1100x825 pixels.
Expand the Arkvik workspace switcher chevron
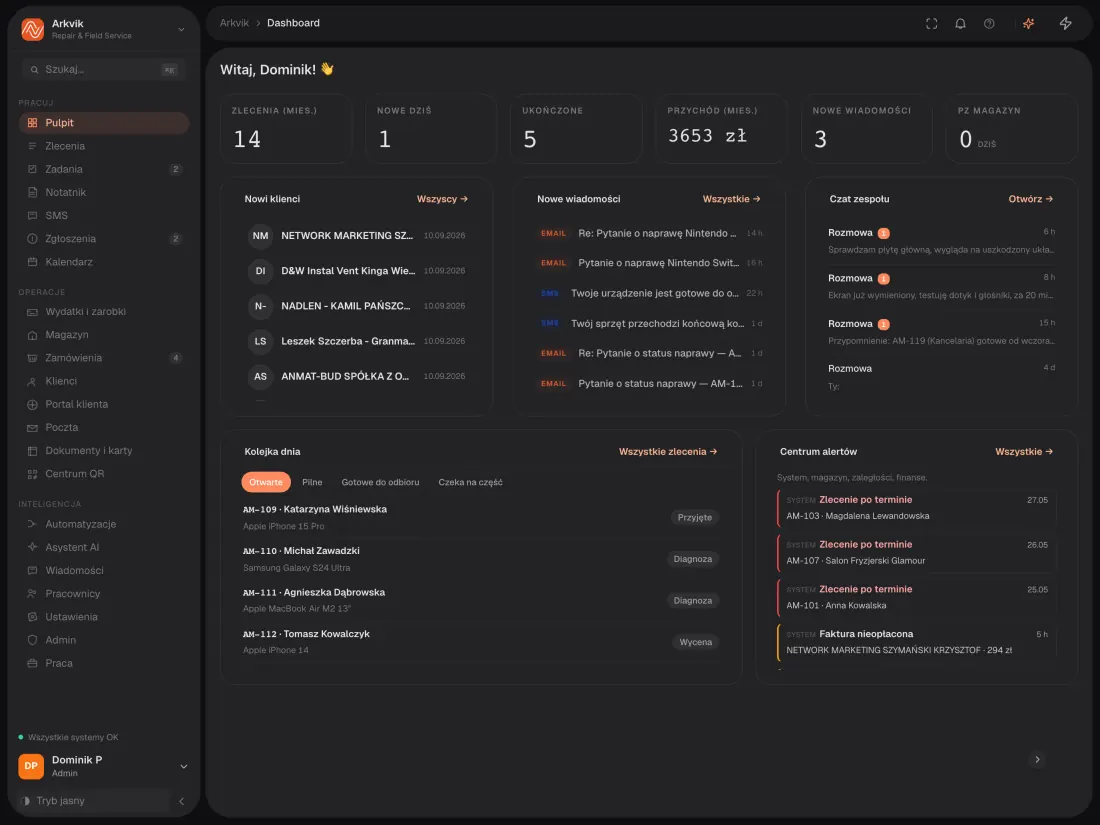(x=181, y=29)
